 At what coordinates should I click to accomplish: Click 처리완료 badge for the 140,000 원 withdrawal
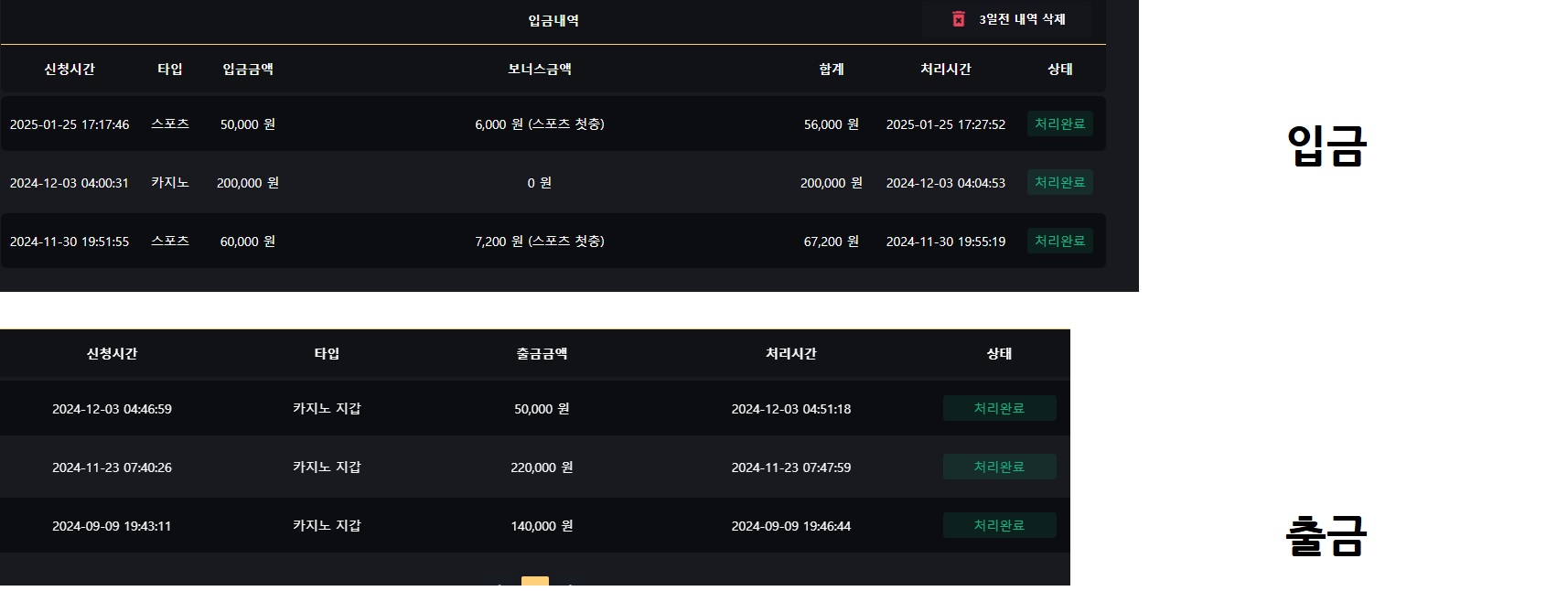click(999, 526)
